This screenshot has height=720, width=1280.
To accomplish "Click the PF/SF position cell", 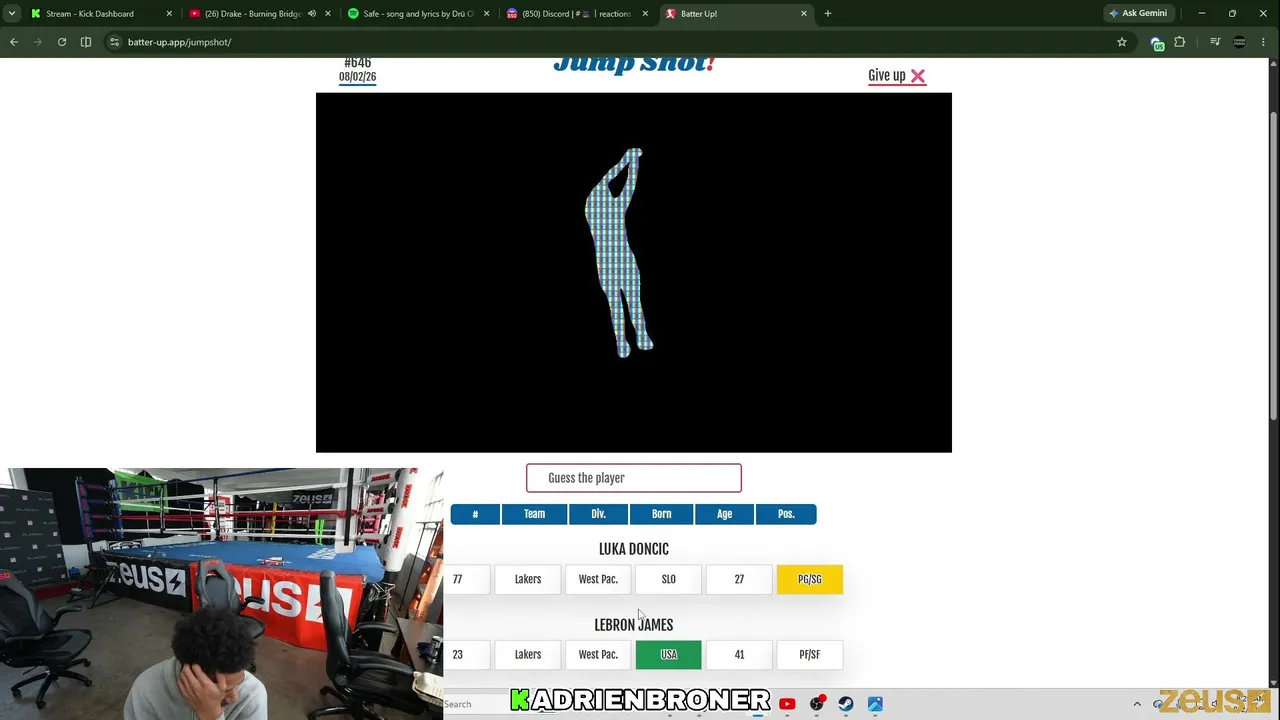I will [810, 655].
